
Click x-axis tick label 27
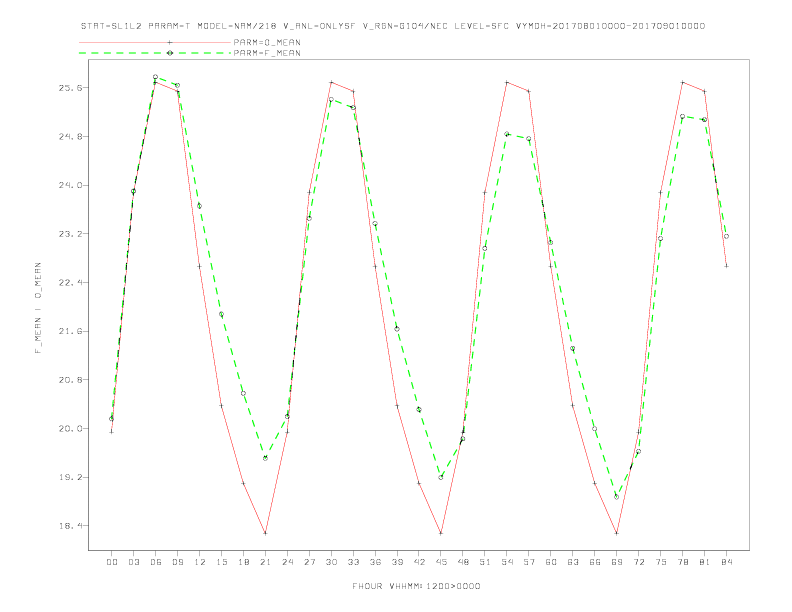[x=309, y=562]
